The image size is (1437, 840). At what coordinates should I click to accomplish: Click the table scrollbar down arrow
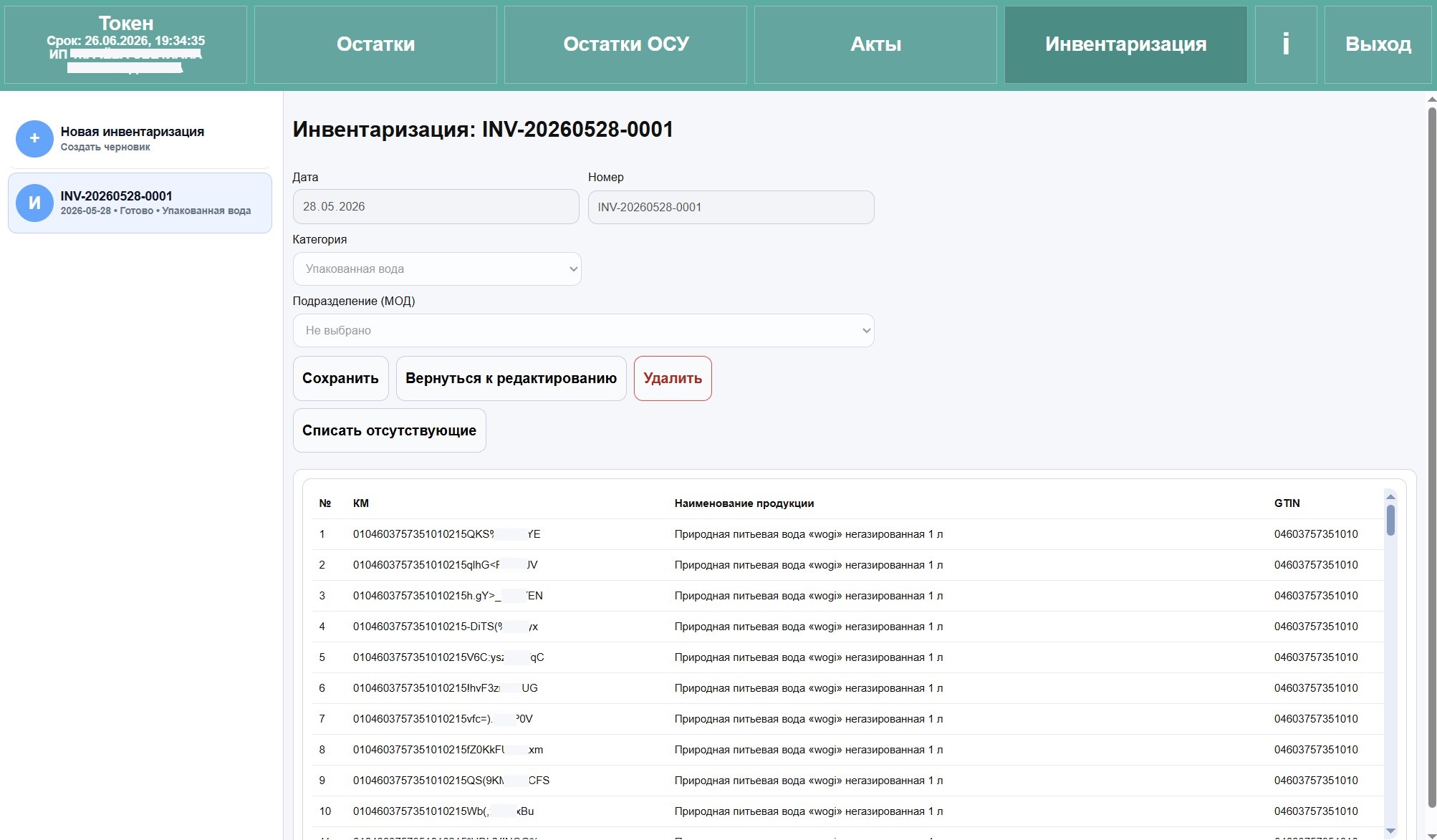point(1390,831)
